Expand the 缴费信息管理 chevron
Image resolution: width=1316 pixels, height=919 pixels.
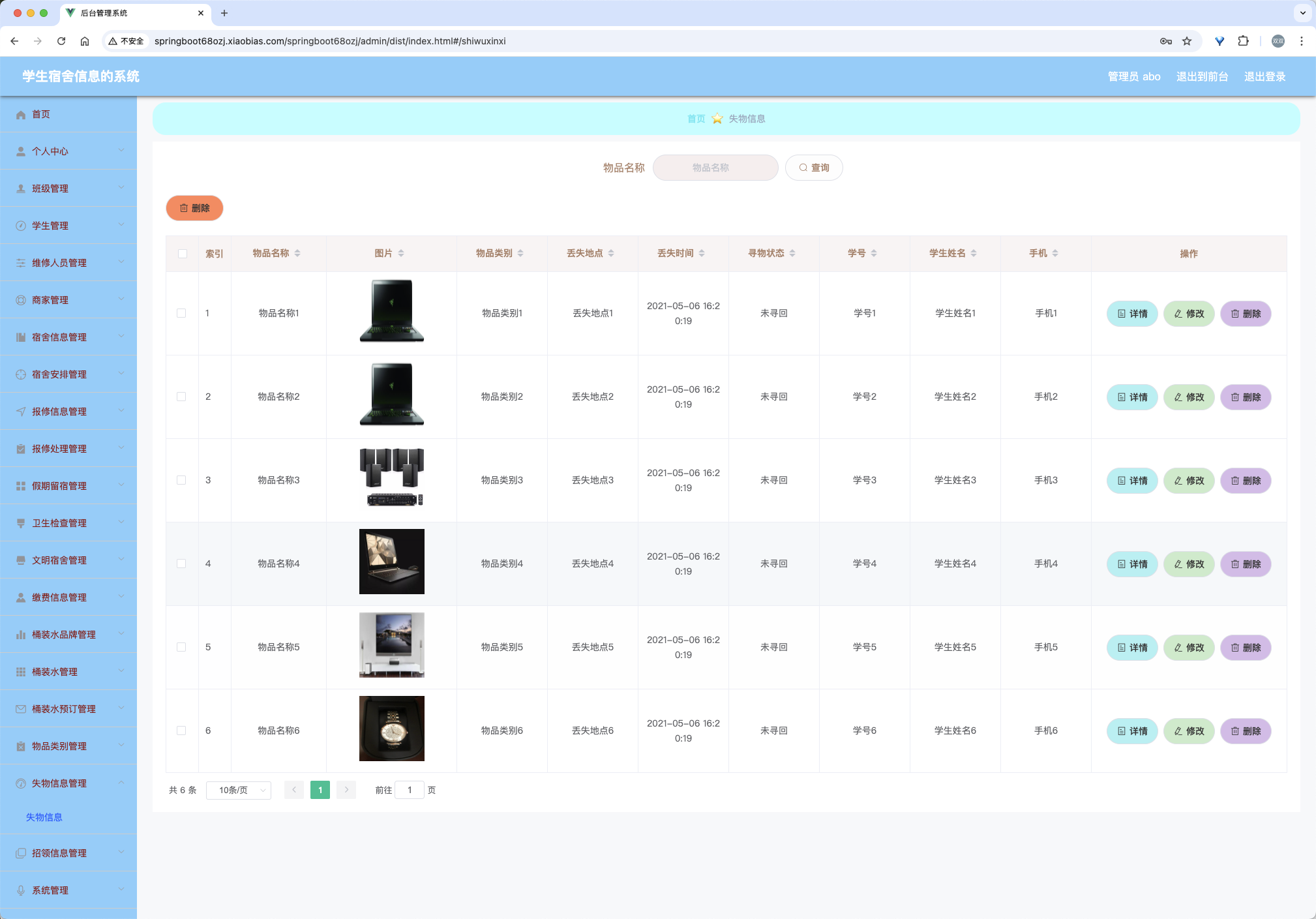(x=121, y=597)
